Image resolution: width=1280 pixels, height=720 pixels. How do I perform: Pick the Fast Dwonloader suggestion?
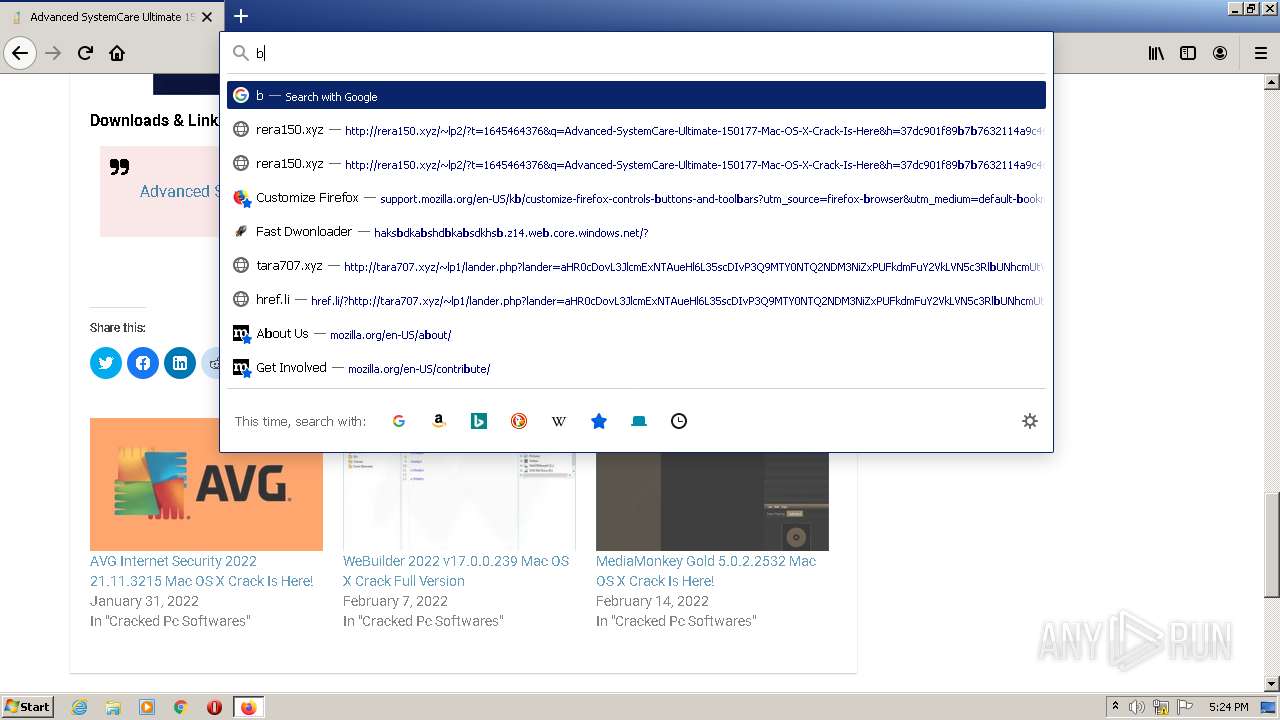(636, 232)
